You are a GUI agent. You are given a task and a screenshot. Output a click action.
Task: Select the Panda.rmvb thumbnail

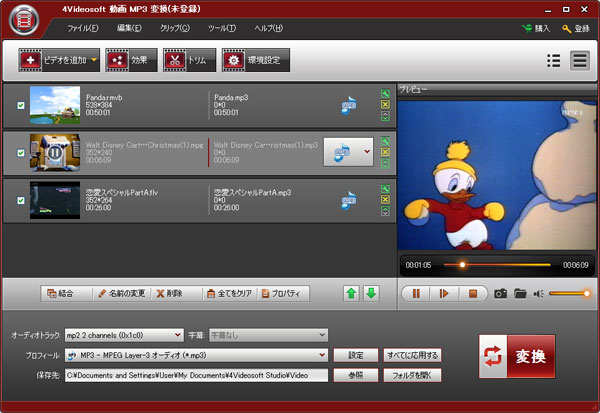(x=55, y=105)
